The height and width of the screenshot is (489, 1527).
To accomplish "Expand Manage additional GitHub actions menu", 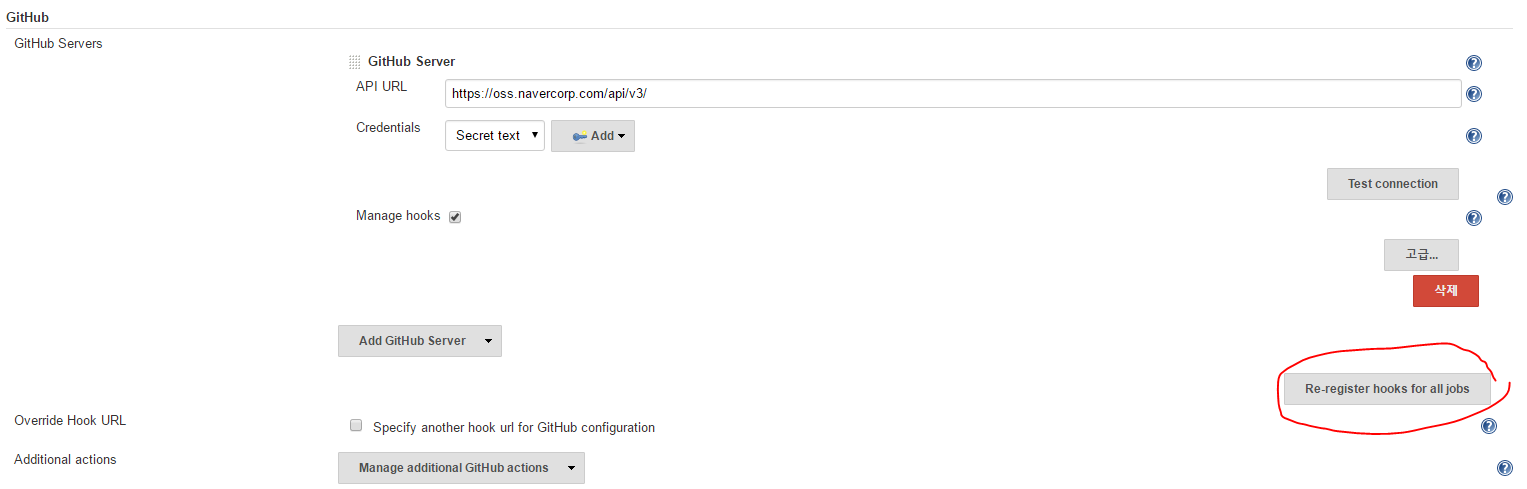I will pyautogui.click(x=461, y=468).
